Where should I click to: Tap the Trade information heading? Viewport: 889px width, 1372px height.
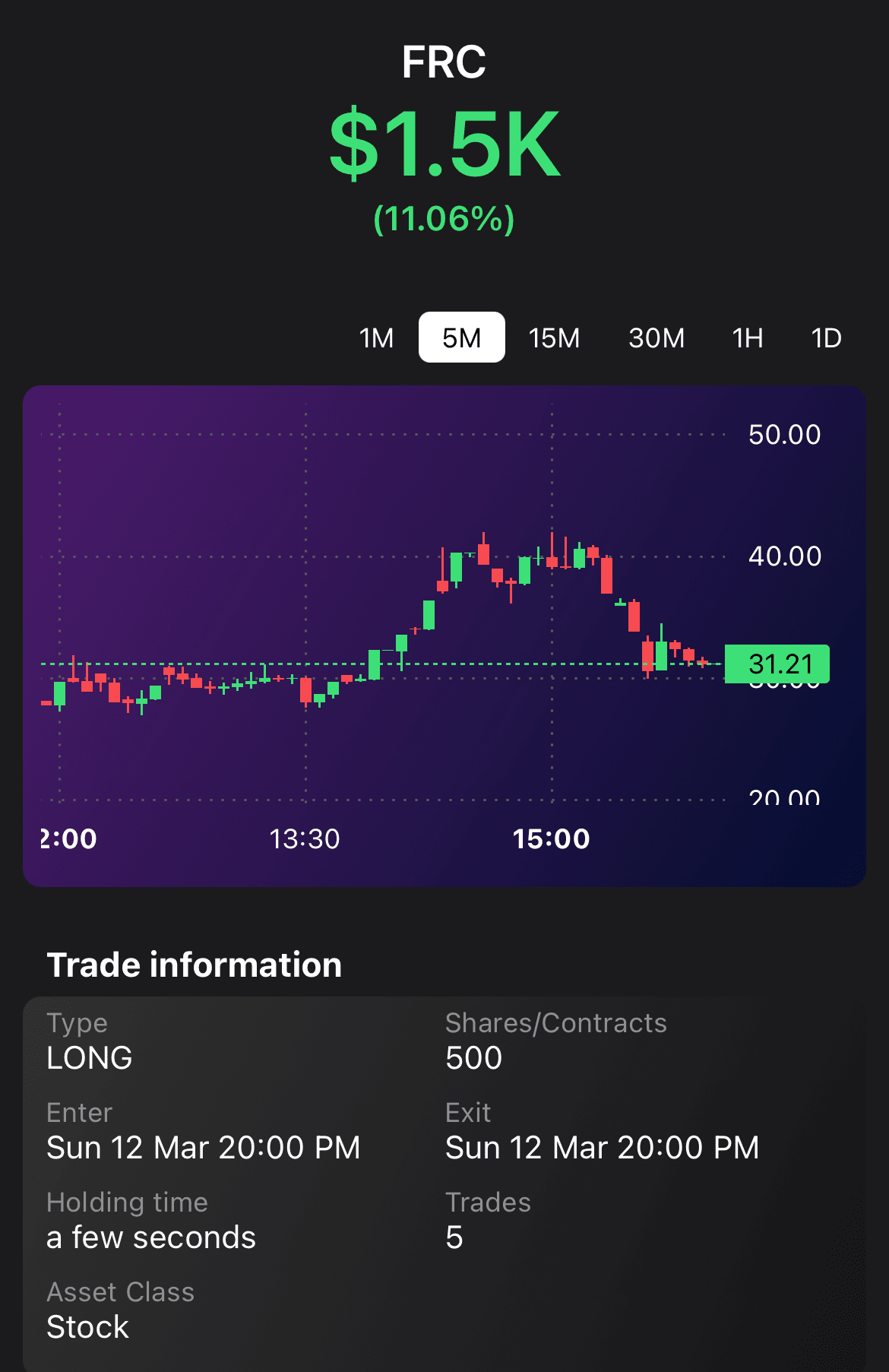[x=195, y=965]
